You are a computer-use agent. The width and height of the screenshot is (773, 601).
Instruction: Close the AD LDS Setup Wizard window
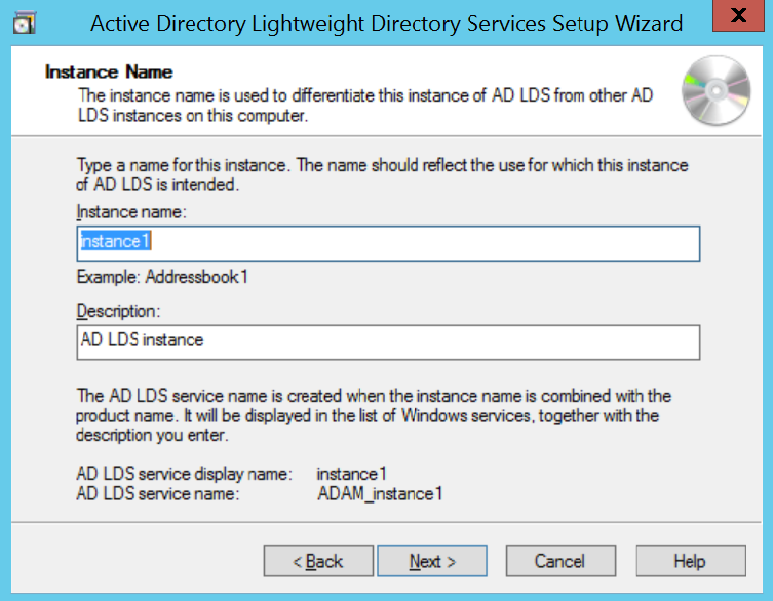tap(737, 18)
